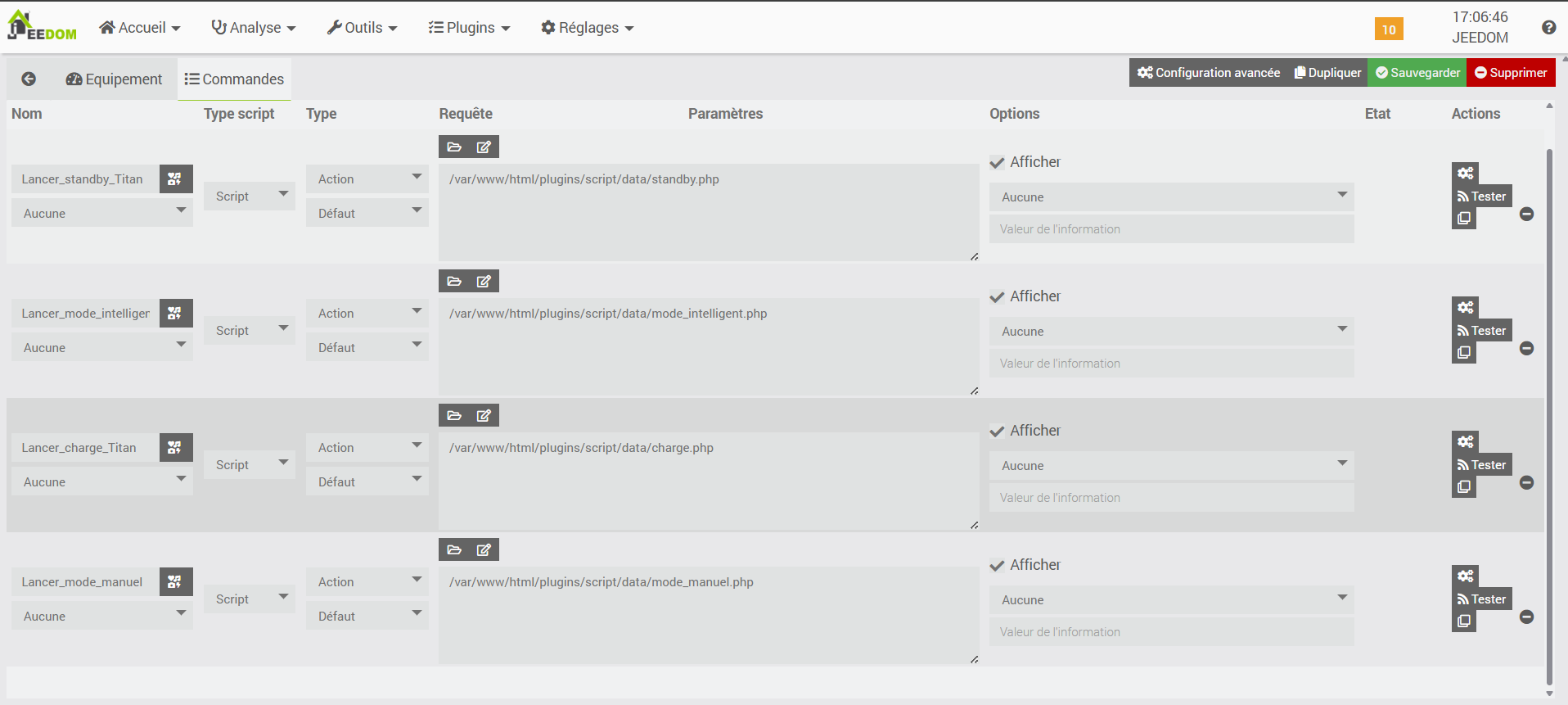Open Script type dropdown for Lancer_mode_intelligent

tap(249, 331)
